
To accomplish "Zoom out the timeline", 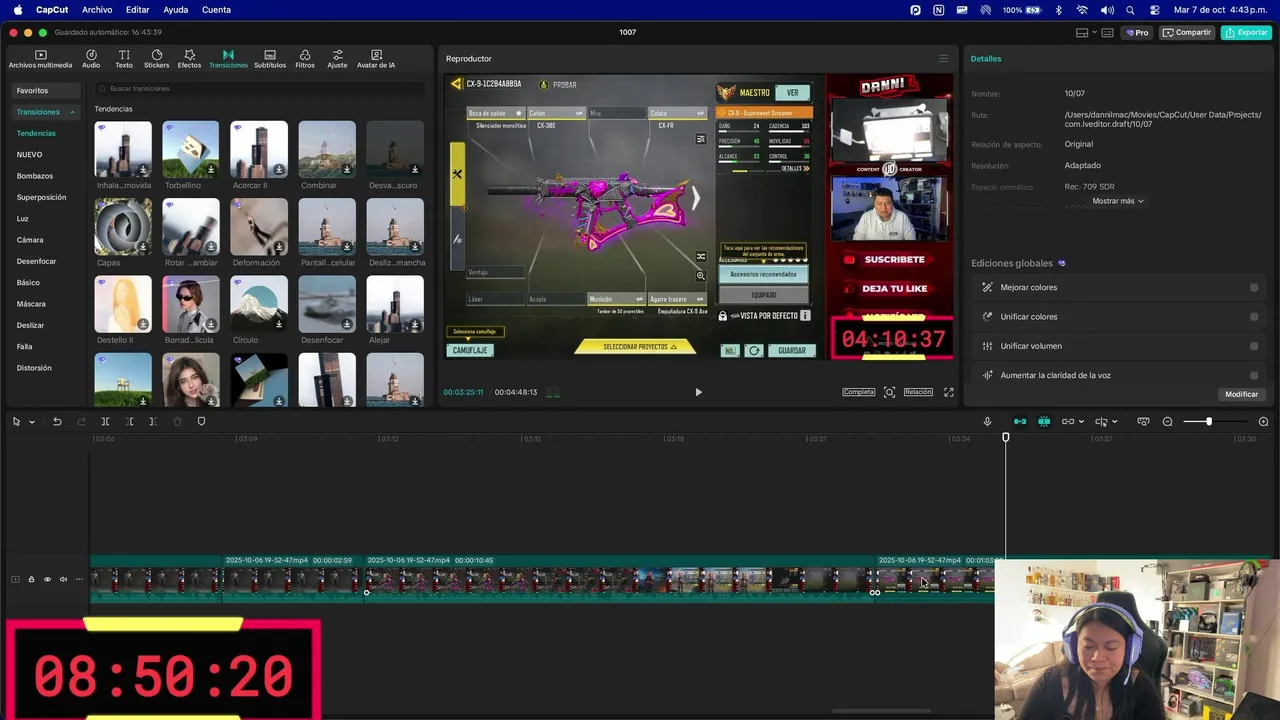I will click(1167, 422).
